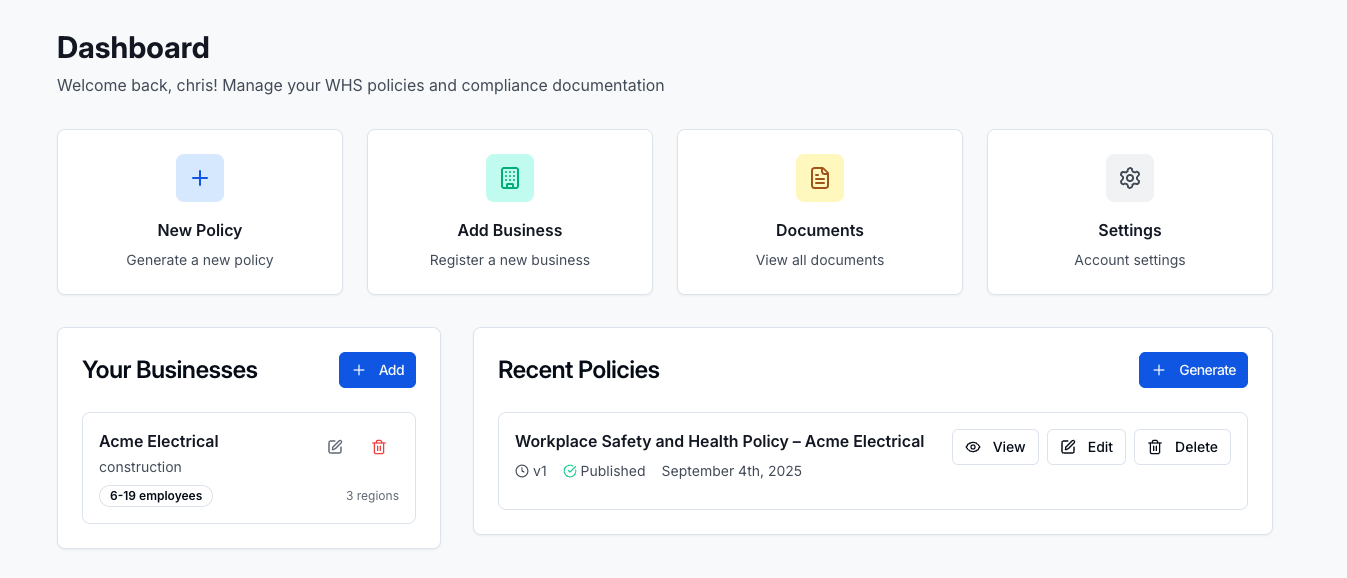This screenshot has width=1347, height=578.
Task: Click the 6-19 employees badge
Action: pos(156,496)
